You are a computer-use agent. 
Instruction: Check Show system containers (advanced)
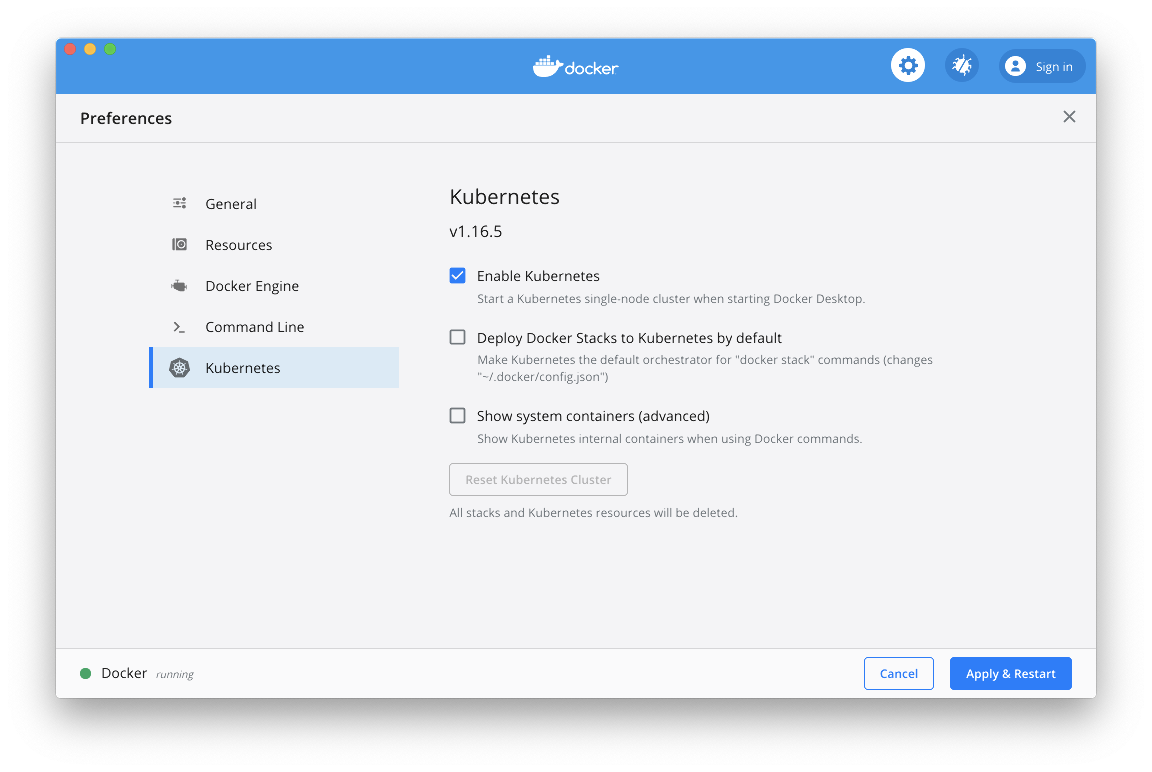[x=457, y=415]
